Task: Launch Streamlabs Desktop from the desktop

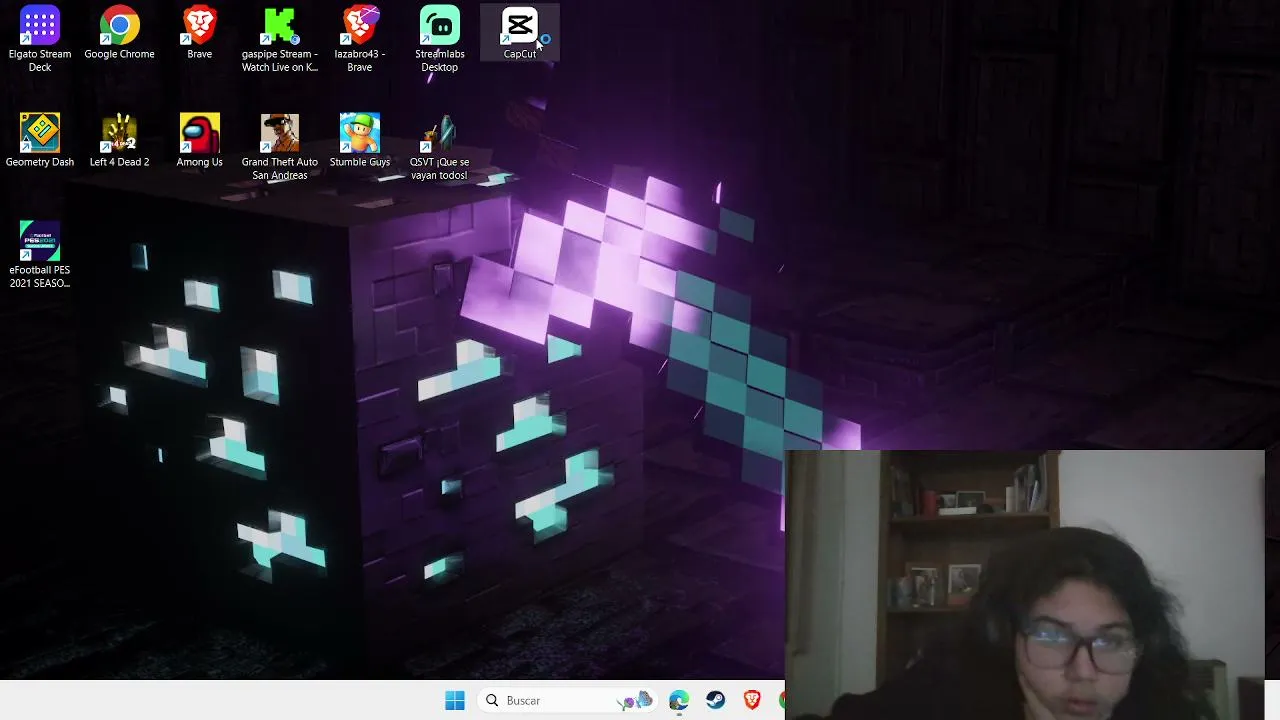Action: pos(440,39)
